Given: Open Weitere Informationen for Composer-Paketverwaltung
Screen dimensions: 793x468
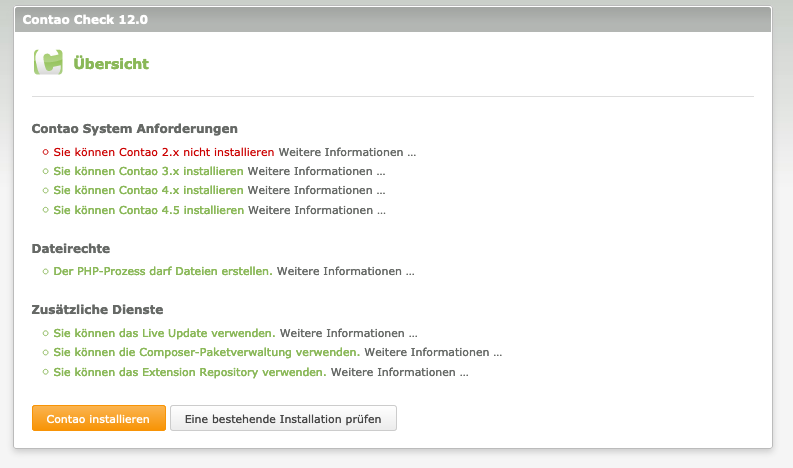Looking at the screenshot, I should pyautogui.click(x=432, y=352).
